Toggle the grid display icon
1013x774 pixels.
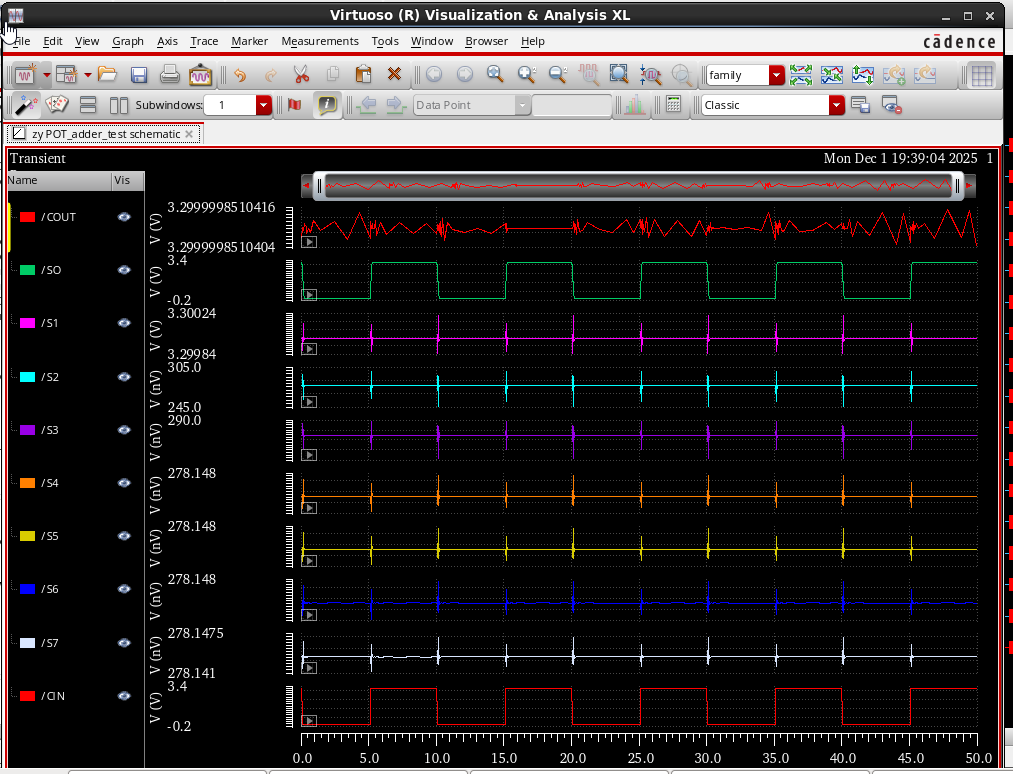point(981,75)
